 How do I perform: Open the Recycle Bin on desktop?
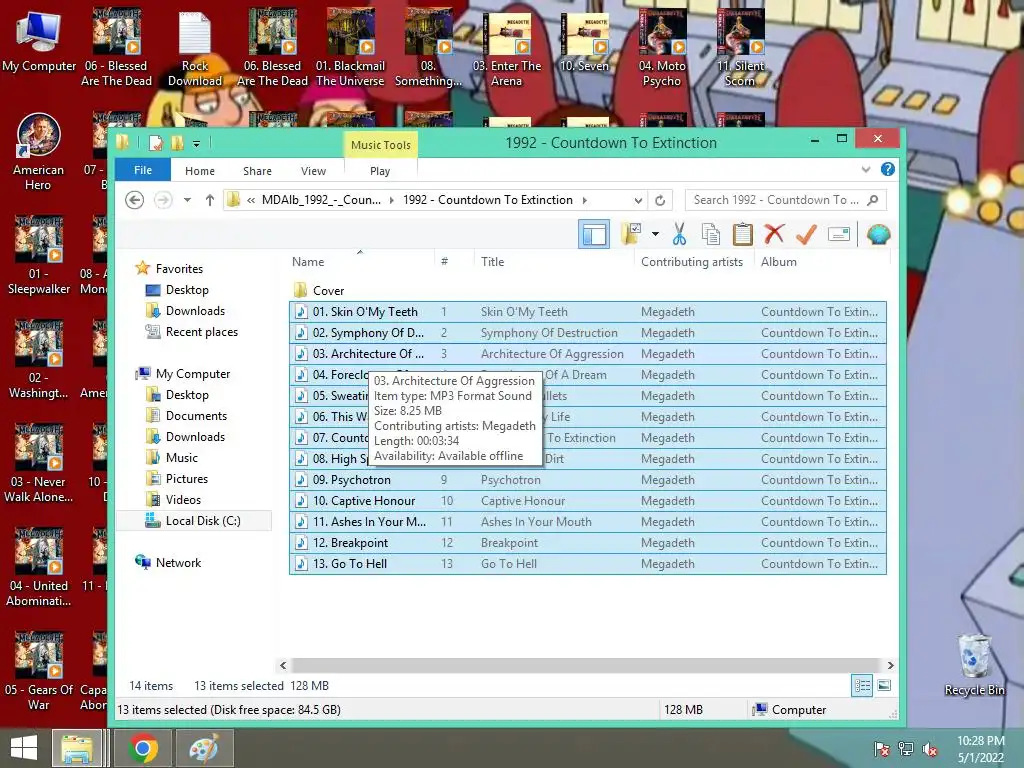(974, 665)
